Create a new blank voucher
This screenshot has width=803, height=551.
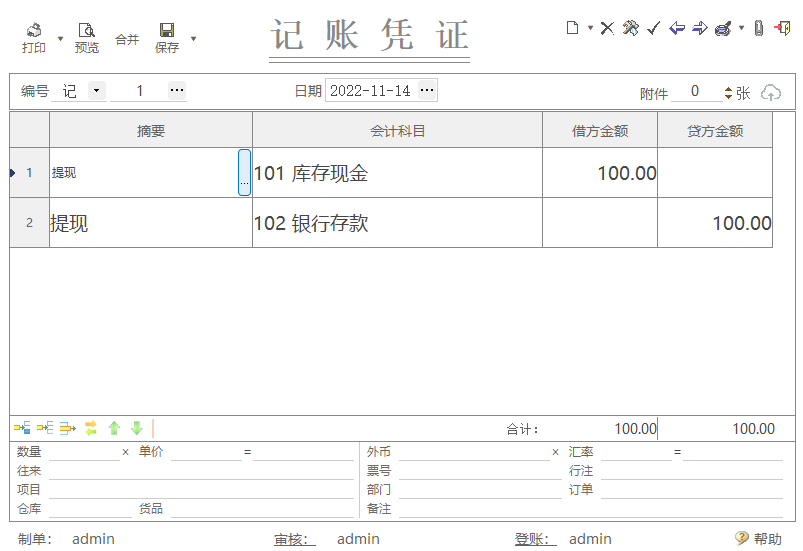(x=572, y=28)
